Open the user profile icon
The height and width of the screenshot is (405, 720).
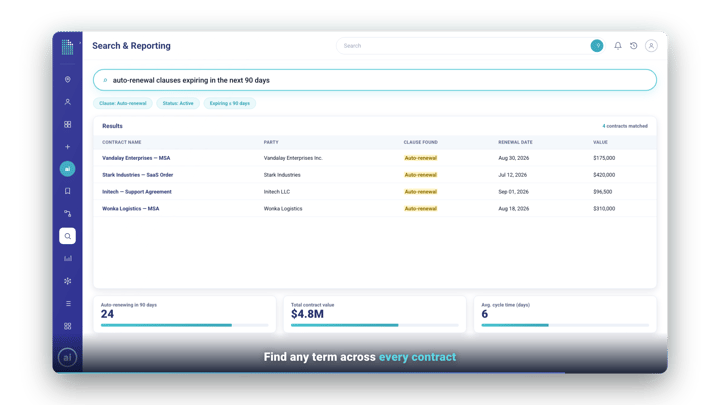tap(651, 45)
